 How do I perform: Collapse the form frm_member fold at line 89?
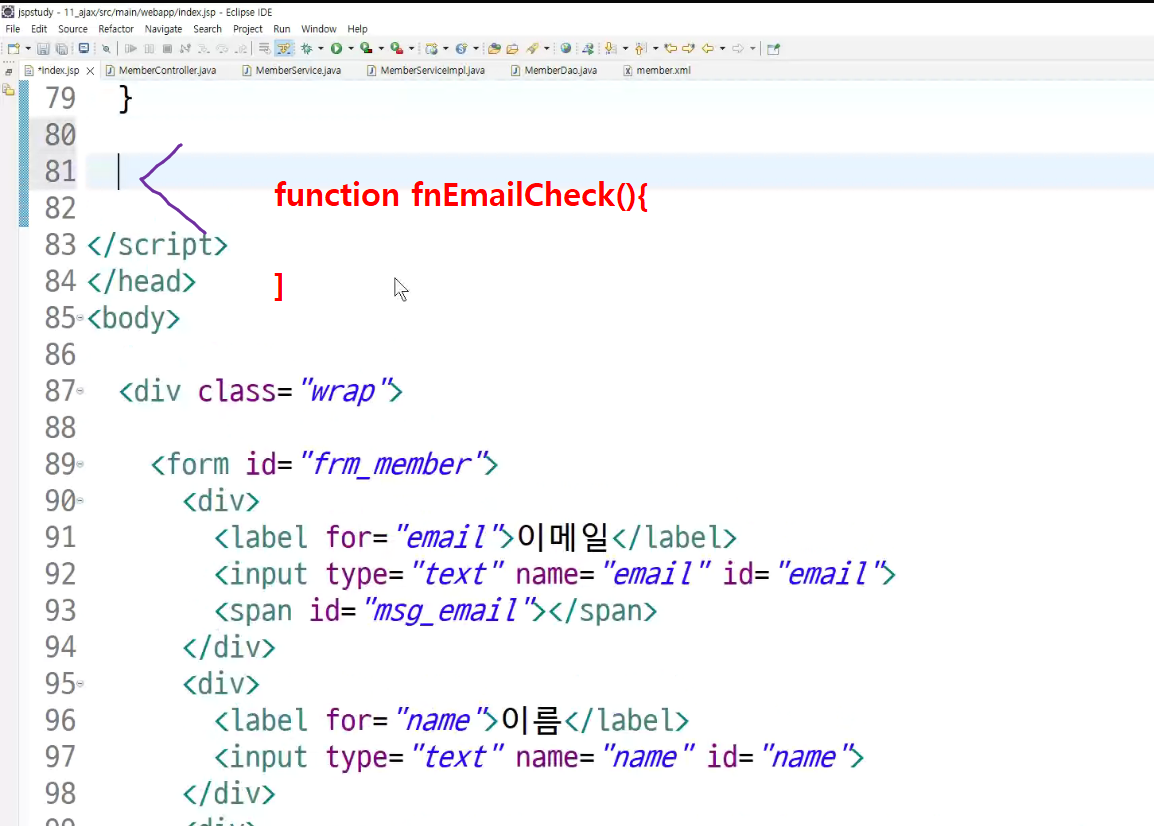pos(80,464)
